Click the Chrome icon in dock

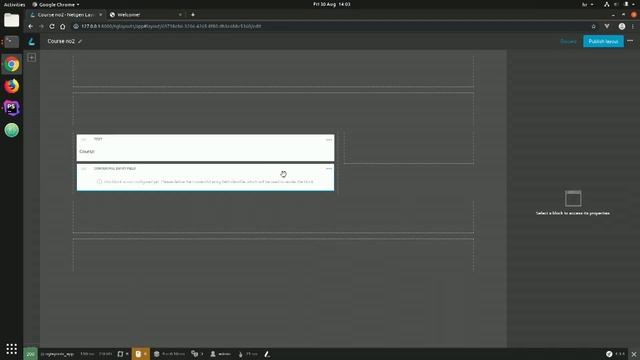11,64
